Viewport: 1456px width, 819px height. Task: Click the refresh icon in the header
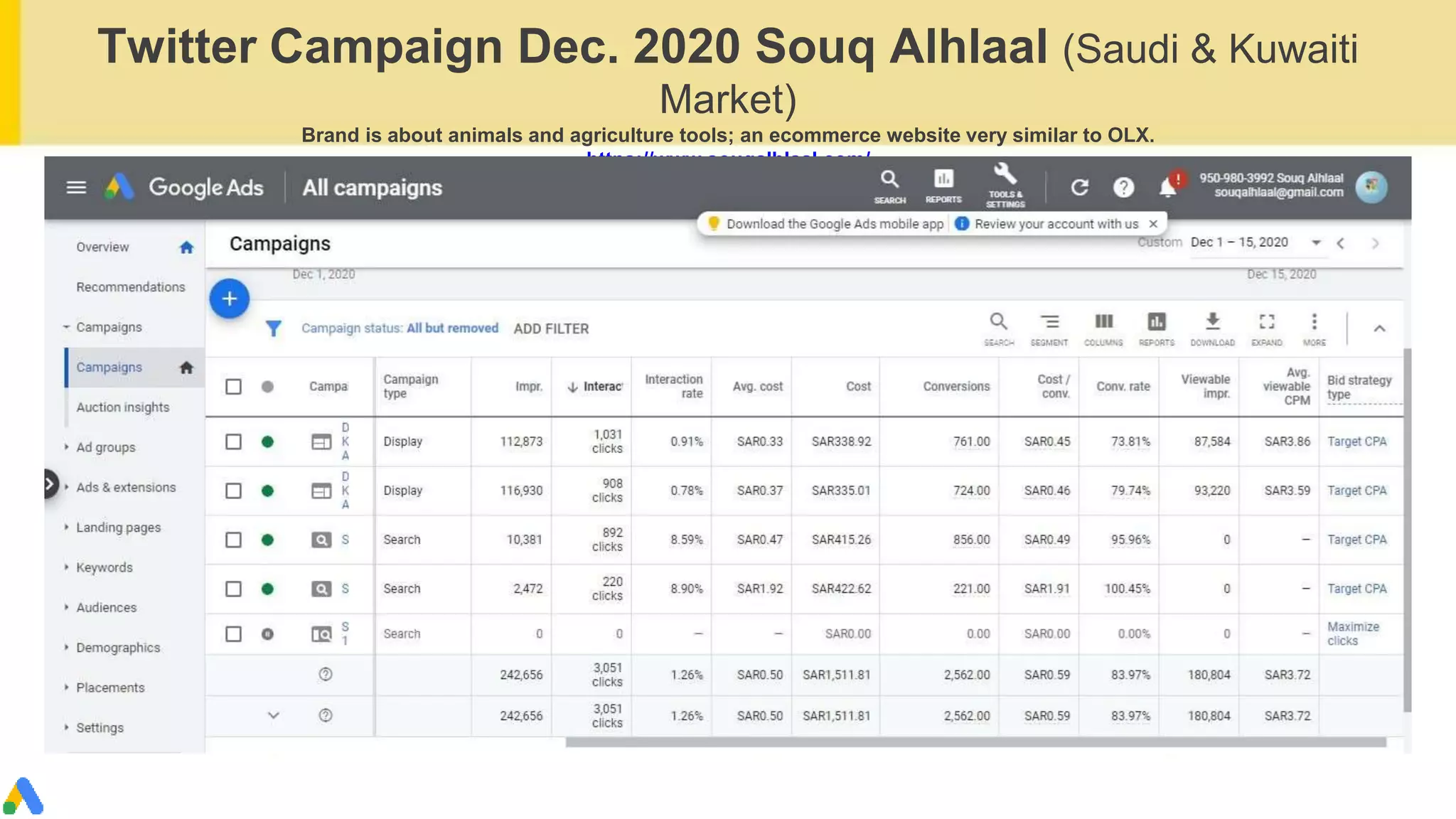[x=1079, y=188]
